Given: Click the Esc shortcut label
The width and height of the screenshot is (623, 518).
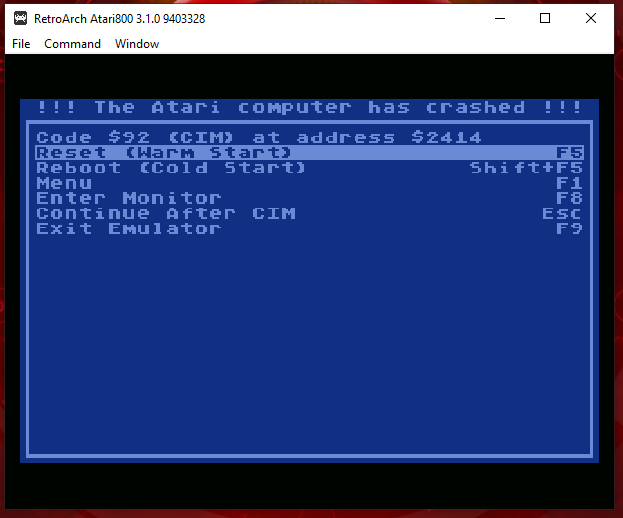Looking at the screenshot, I should 562,213.
